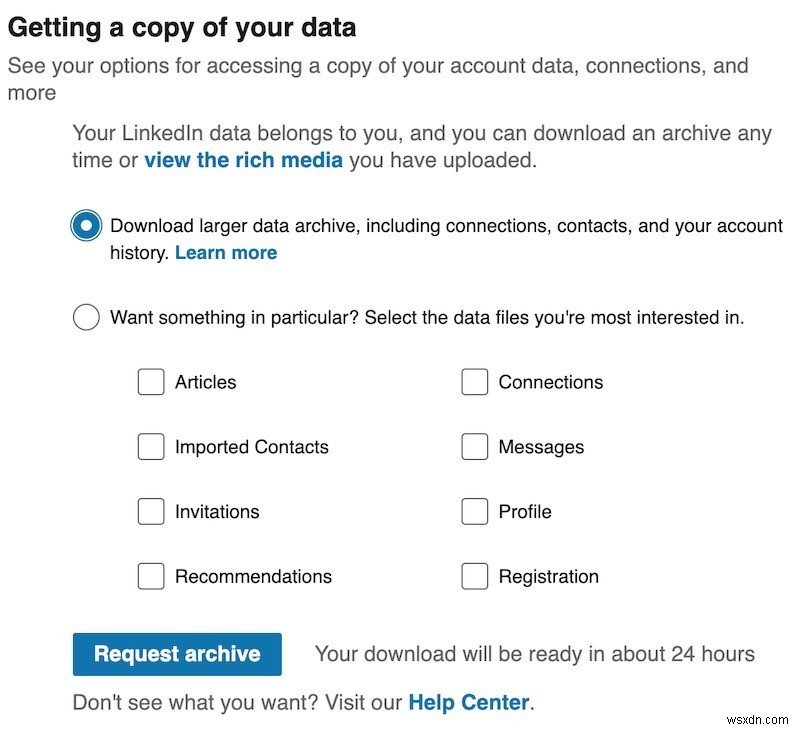The height and width of the screenshot is (730, 800).
Task: Check the Registration checkbox
Action: [x=474, y=577]
